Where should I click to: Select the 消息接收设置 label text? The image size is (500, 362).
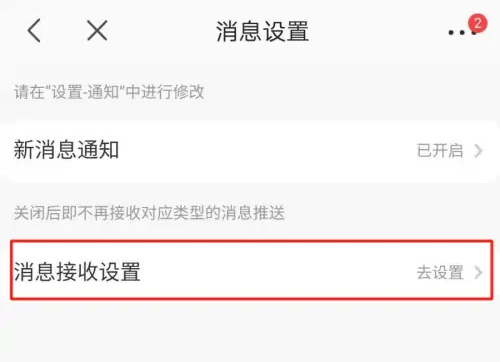click(77, 271)
